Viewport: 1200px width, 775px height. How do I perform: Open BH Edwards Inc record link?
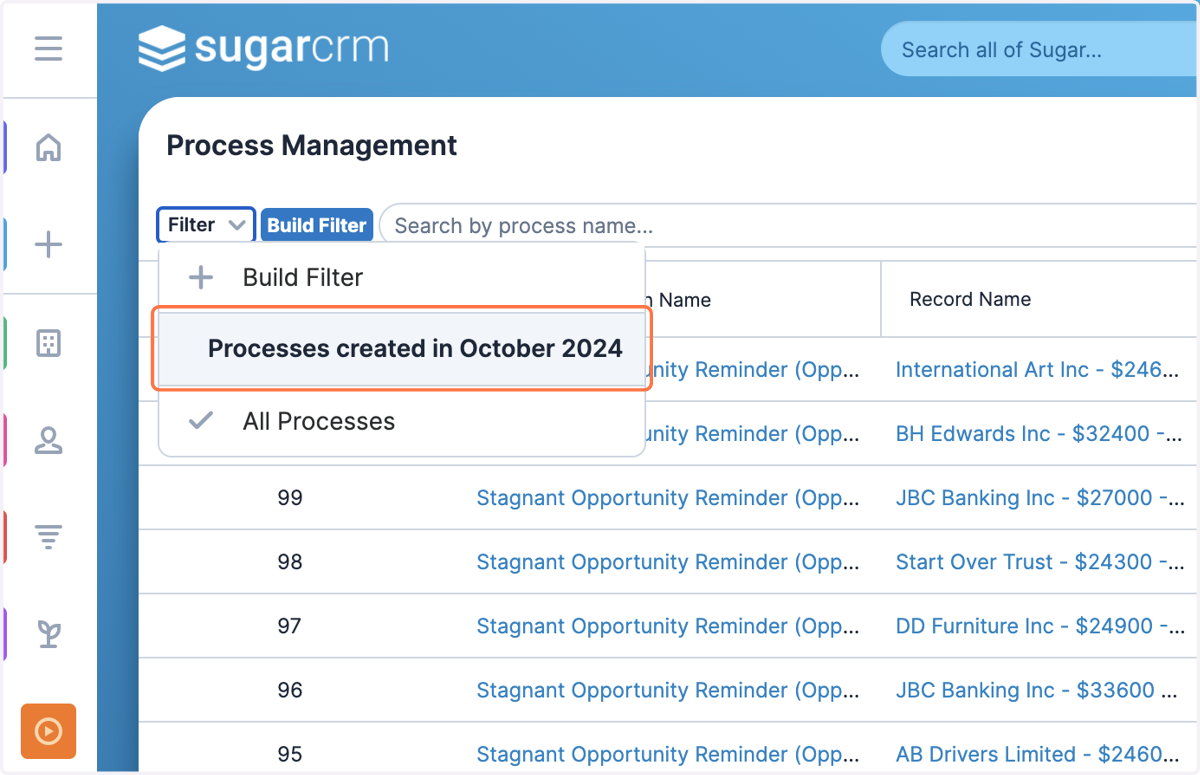1039,434
